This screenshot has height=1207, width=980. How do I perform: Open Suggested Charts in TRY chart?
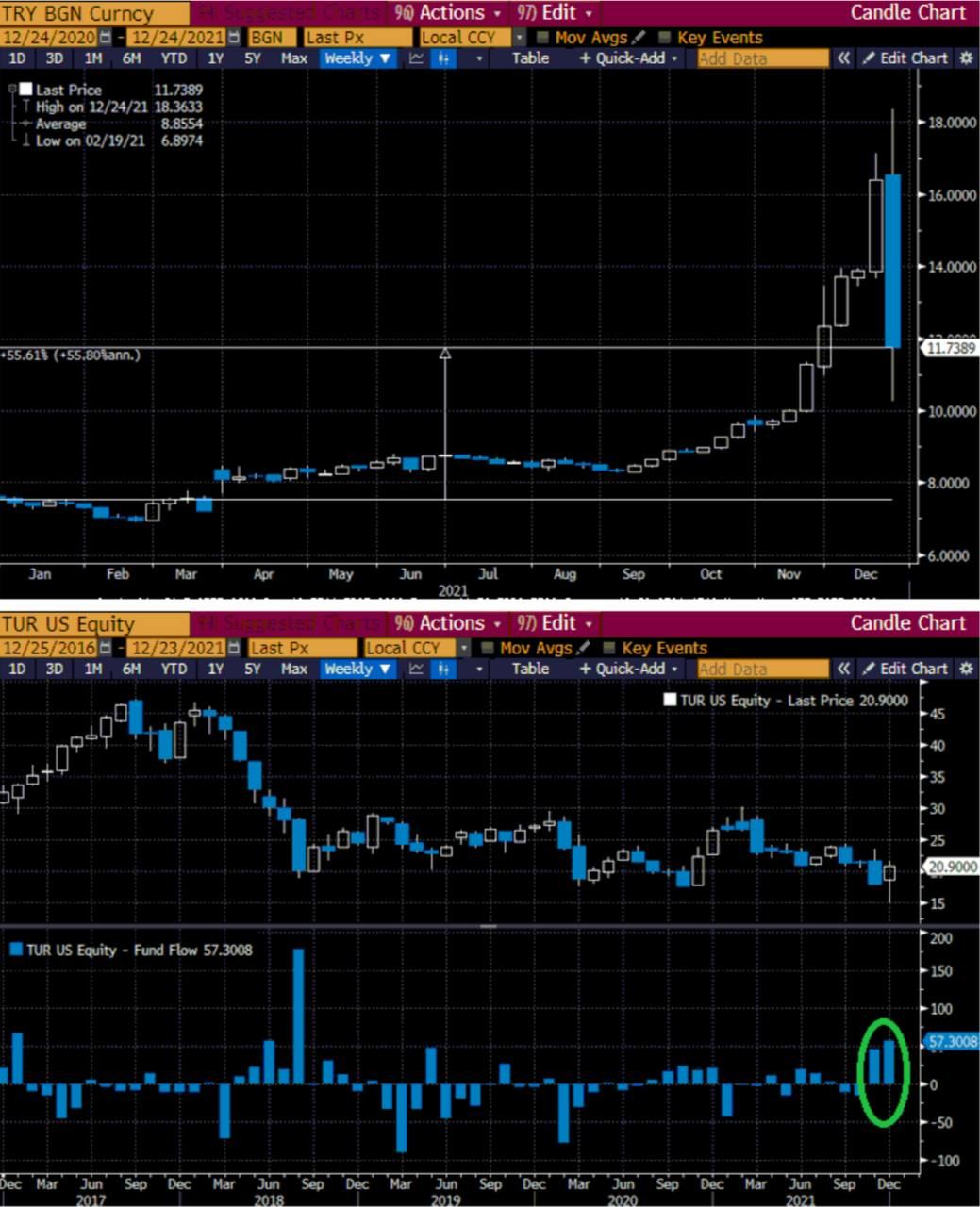(x=288, y=13)
